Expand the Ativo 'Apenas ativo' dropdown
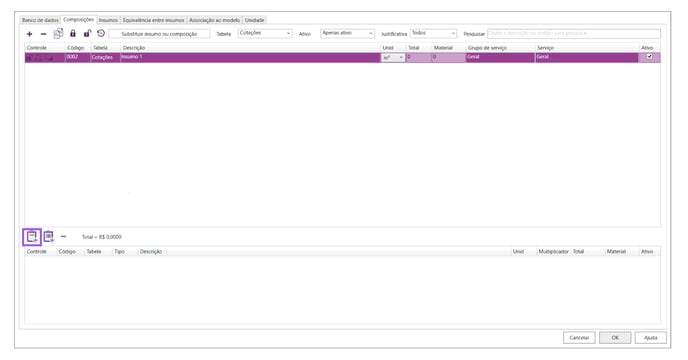The width and height of the screenshot is (688, 360). pyautogui.click(x=347, y=33)
